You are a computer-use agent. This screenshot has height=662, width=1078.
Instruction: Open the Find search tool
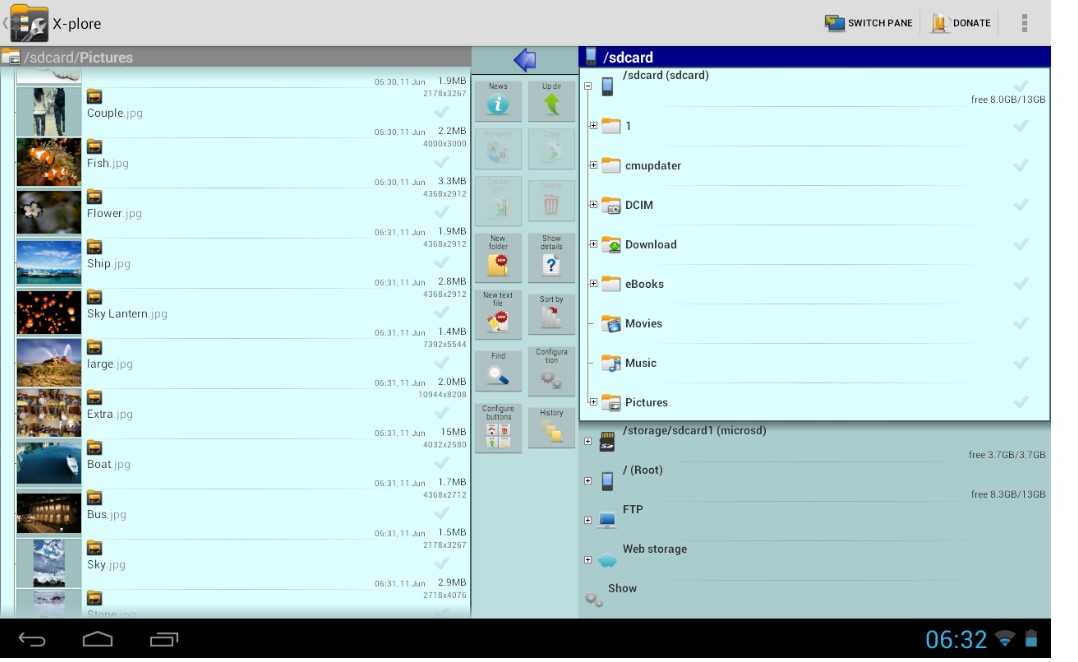[x=498, y=370]
